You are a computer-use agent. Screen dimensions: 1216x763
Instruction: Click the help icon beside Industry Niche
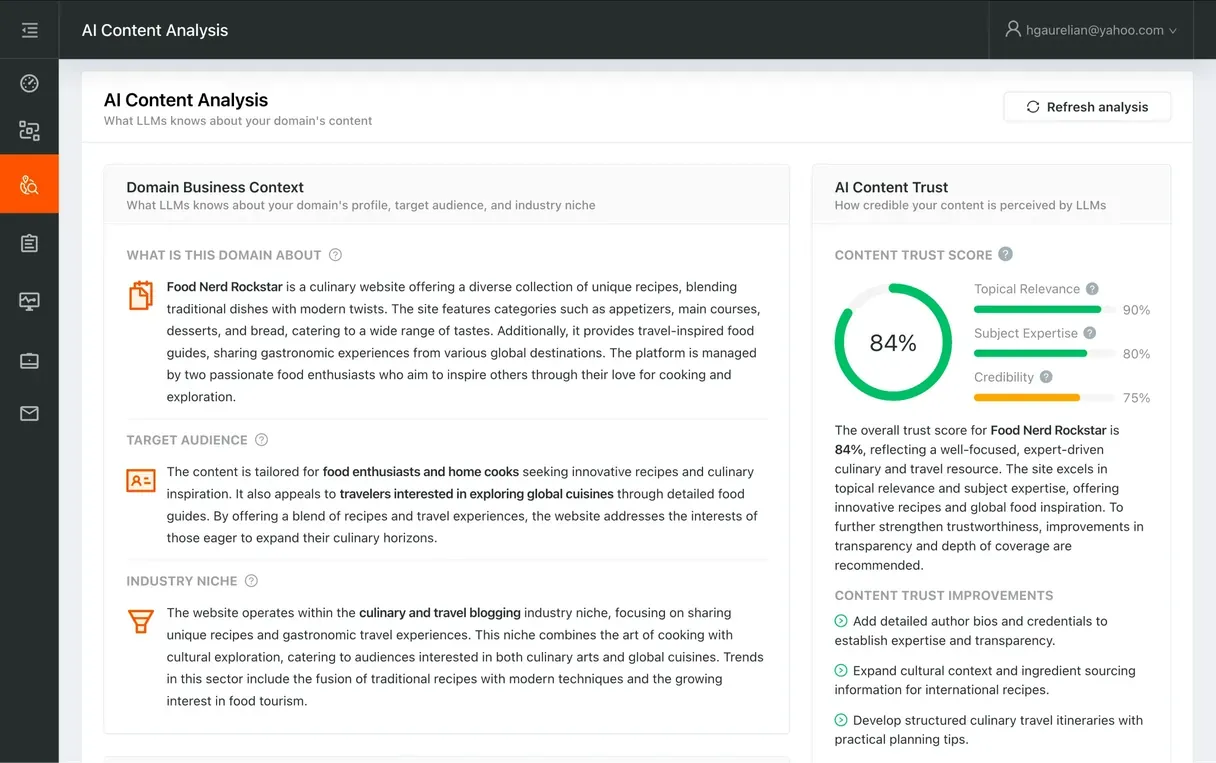pyautogui.click(x=250, y=580)
